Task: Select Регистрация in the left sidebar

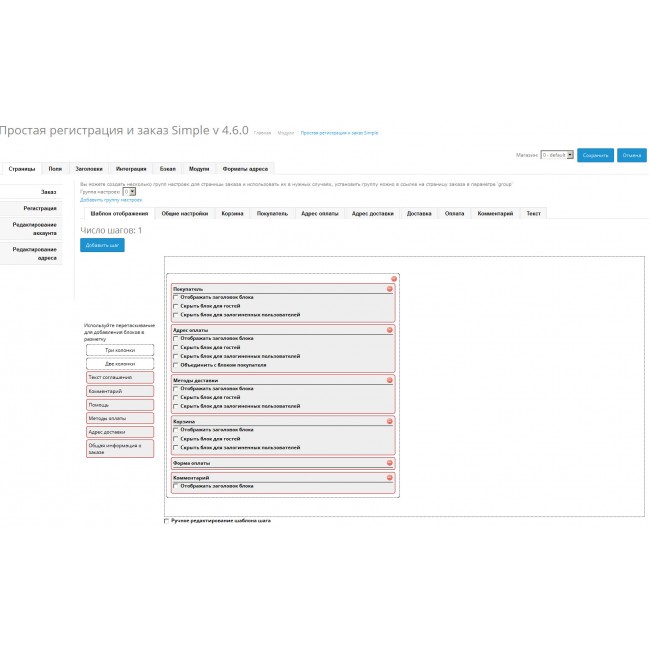Action: (x=39, y=208)
